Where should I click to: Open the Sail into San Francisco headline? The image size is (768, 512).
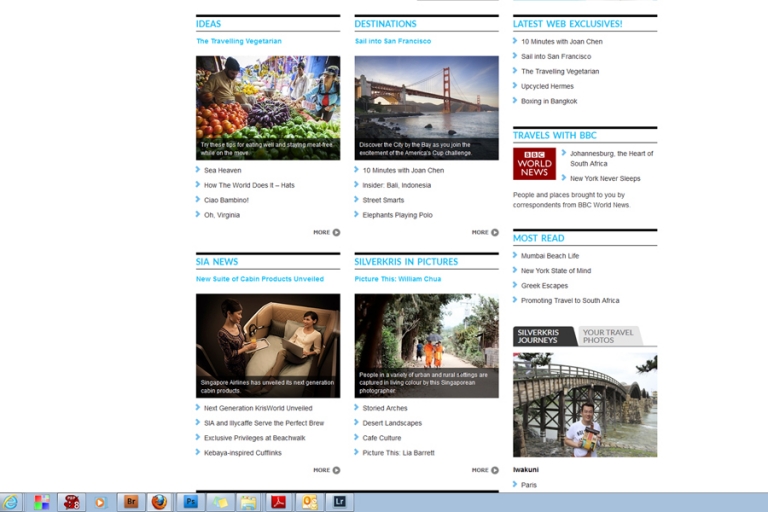coord(393,41)
